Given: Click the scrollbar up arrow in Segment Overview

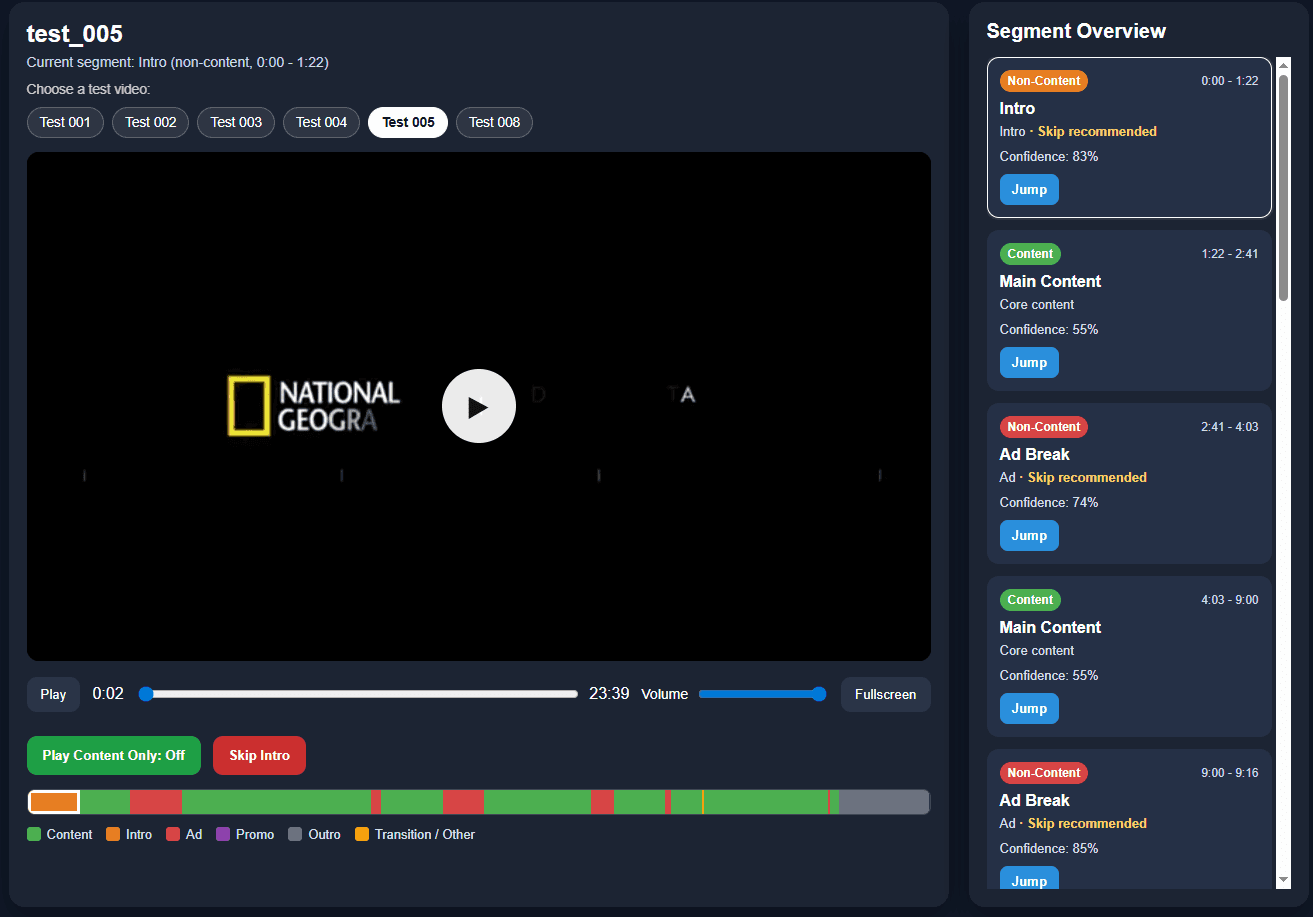Looking at the screenshot, I should (x=1284, y=65).
